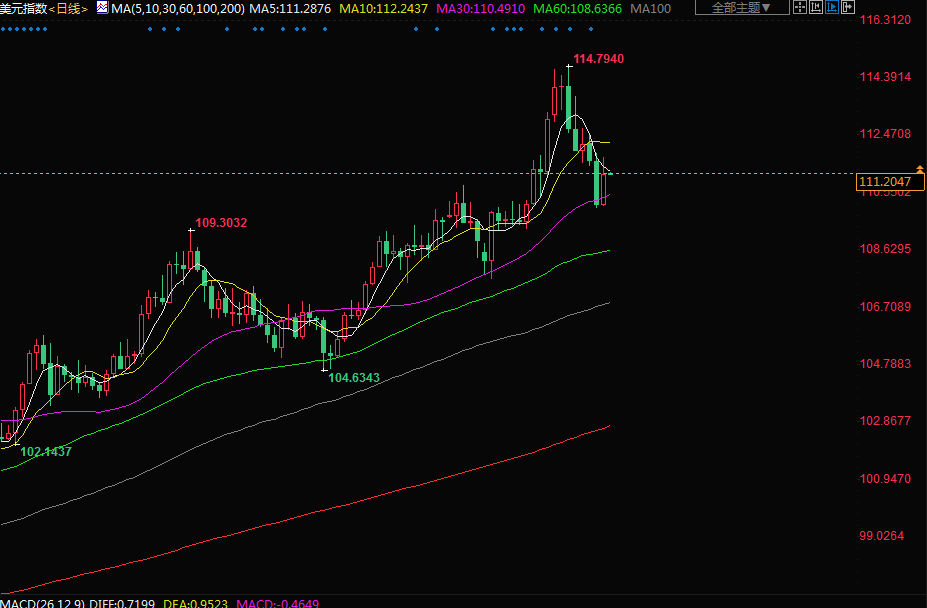Click the jump-to-chart-start icon
927x608 pixels.
tap(816, 7)
